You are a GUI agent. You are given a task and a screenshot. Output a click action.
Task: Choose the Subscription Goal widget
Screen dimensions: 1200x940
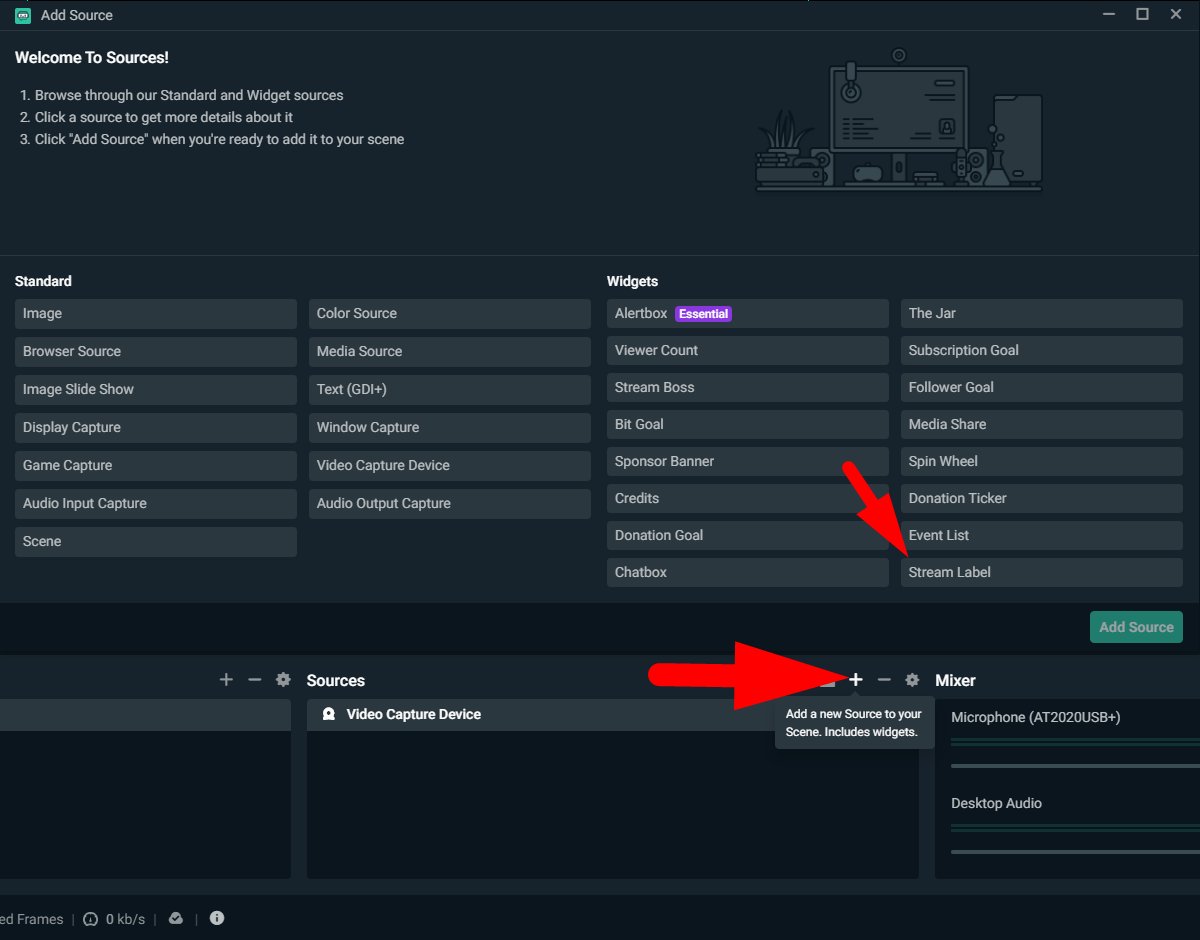(x=1042, y=350)
